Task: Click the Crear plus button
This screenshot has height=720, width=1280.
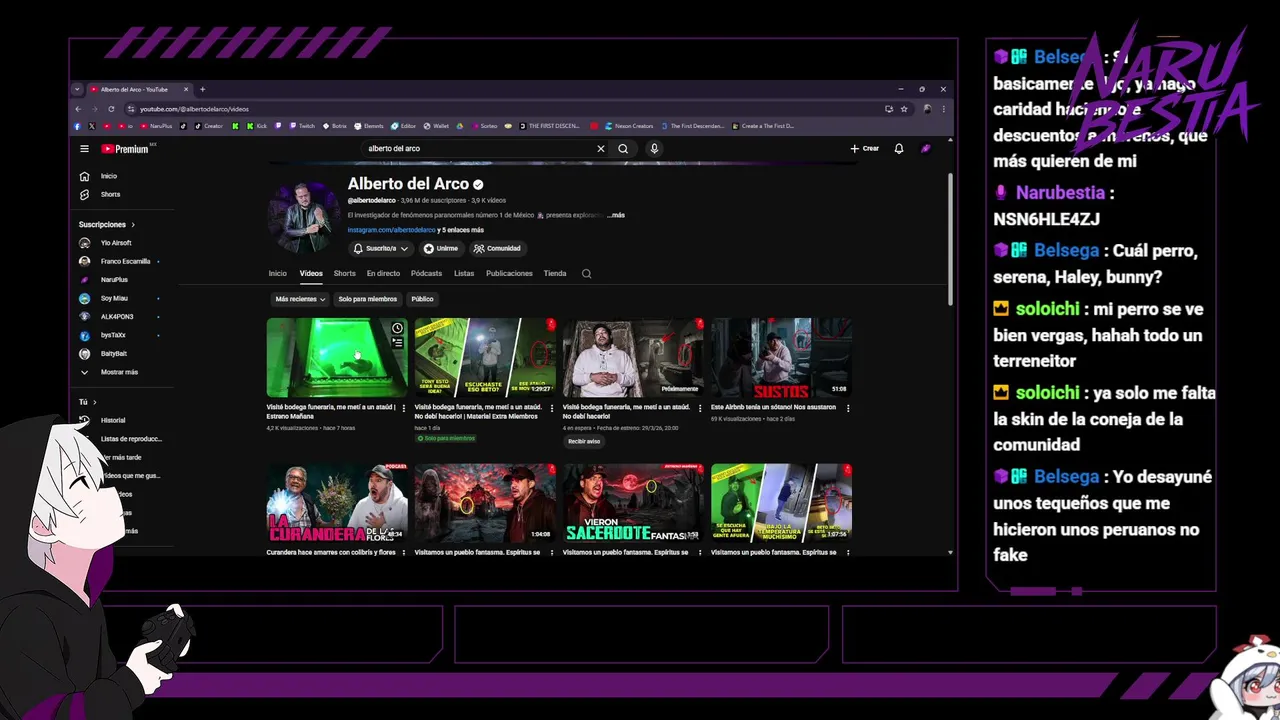Action: [x=865, y=148]
